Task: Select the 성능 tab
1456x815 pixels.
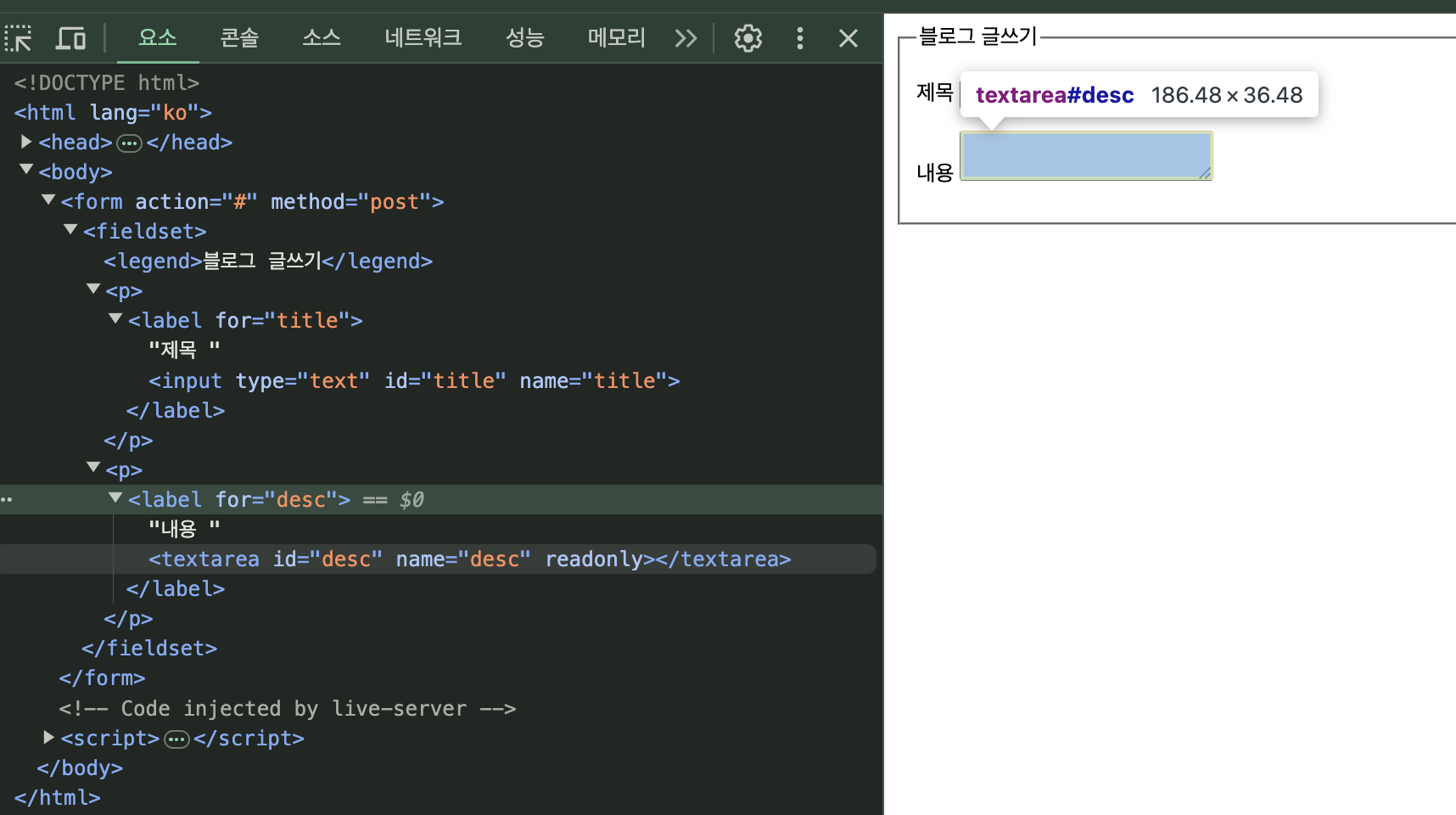Action: (524, 37)
